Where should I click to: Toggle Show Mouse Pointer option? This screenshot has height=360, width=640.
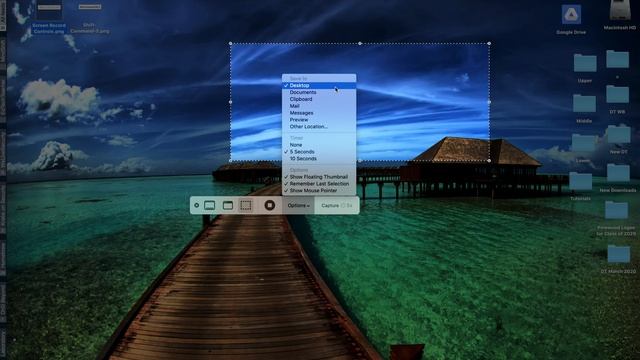click(319, 191)
